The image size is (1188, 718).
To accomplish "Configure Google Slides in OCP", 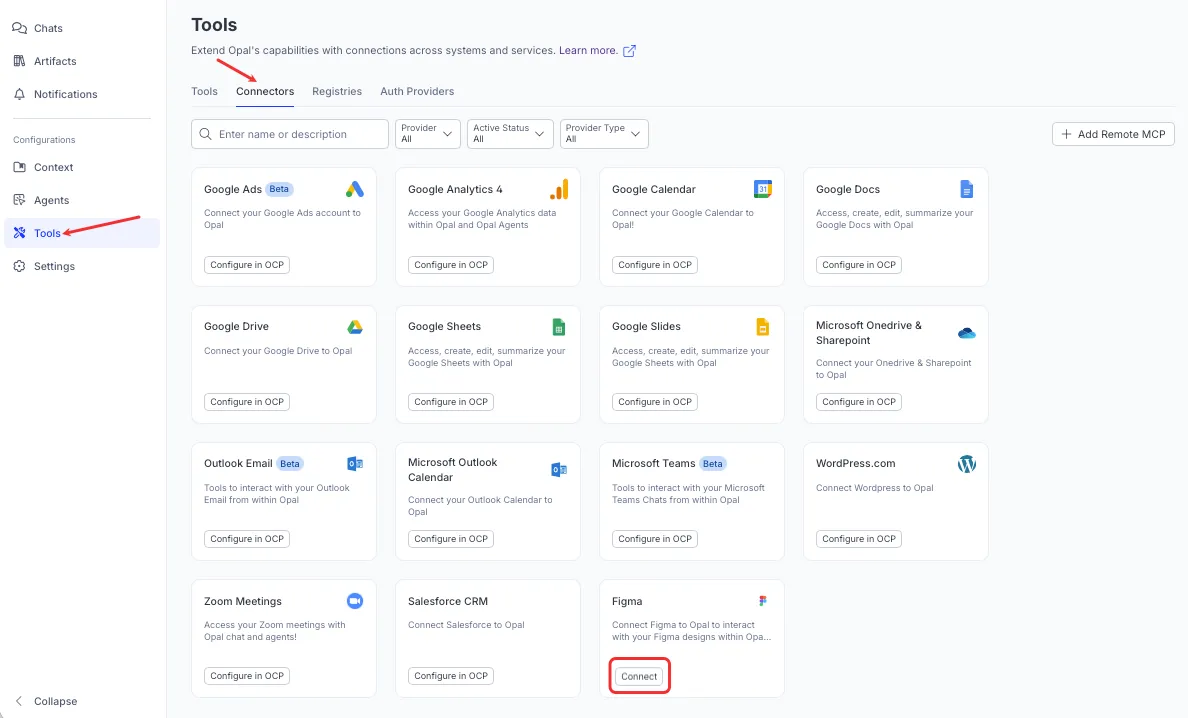I will 655,402.
